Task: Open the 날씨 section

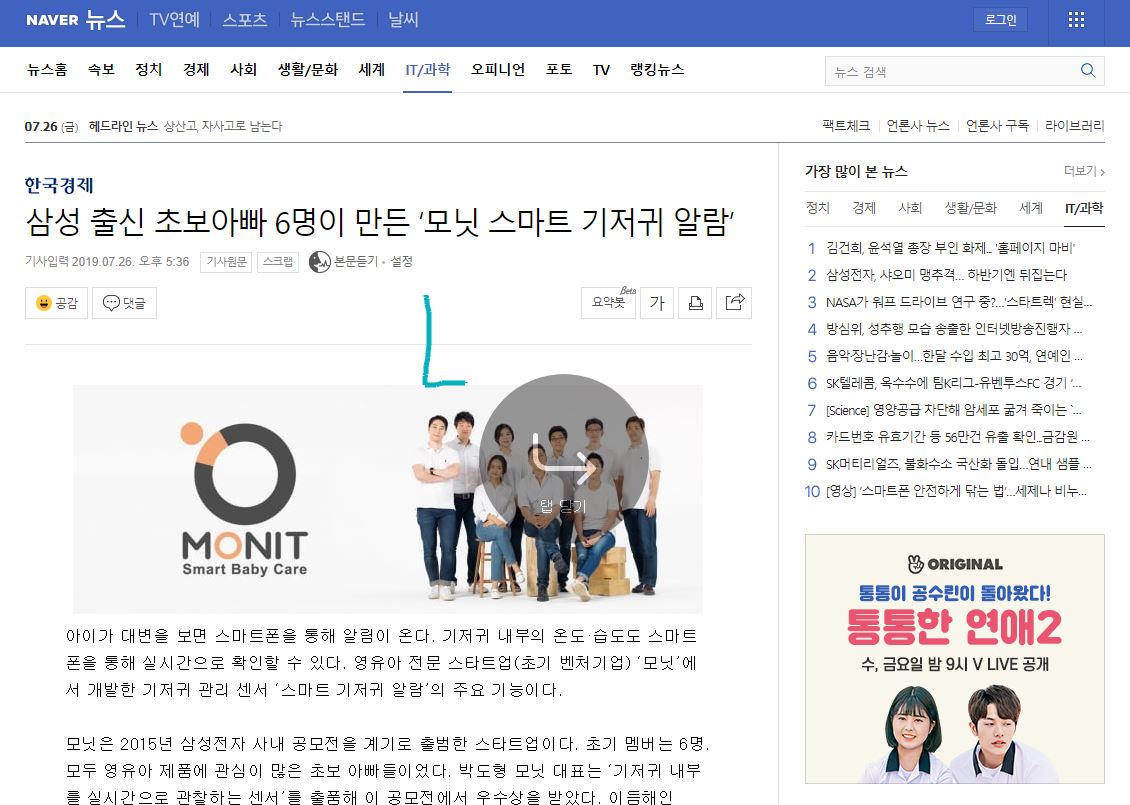Action: (x=404, y=19)
